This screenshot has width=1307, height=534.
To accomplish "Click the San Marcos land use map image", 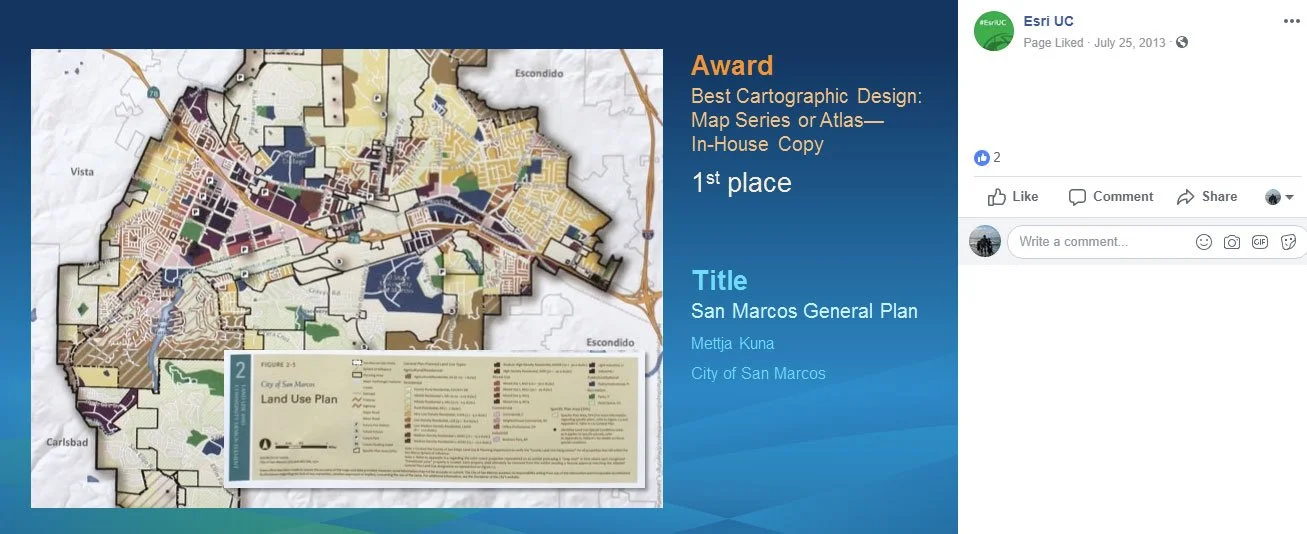I will coord(347,278).
